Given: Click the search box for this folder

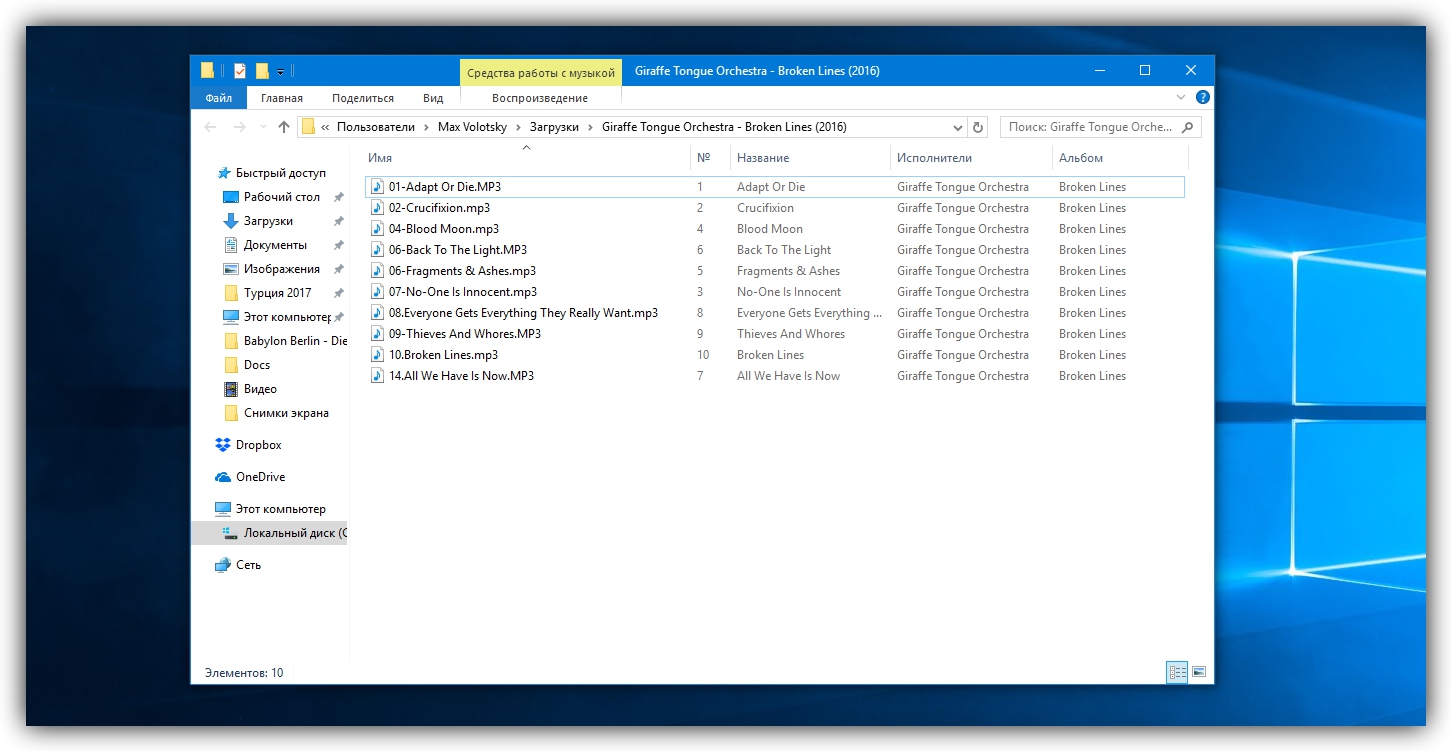Looking at the screenshot, I should click(1088, 127).
